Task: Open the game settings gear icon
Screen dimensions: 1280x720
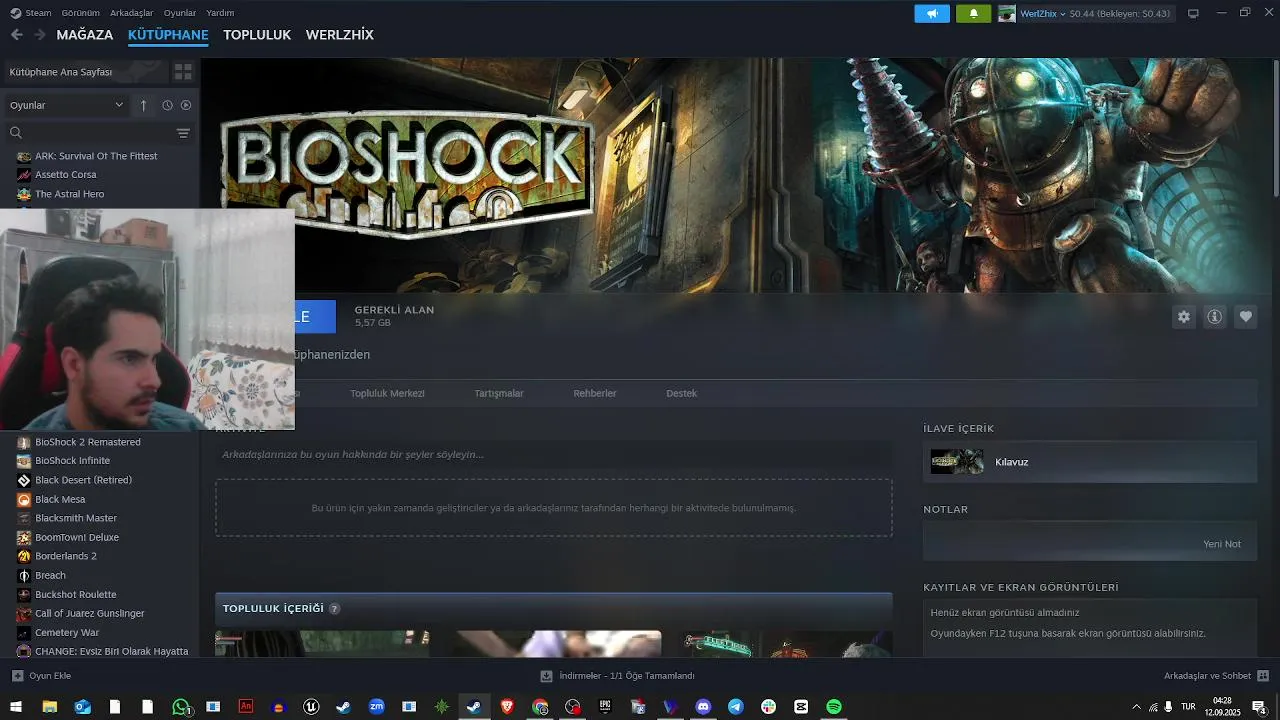Action: pos(1184,317)
